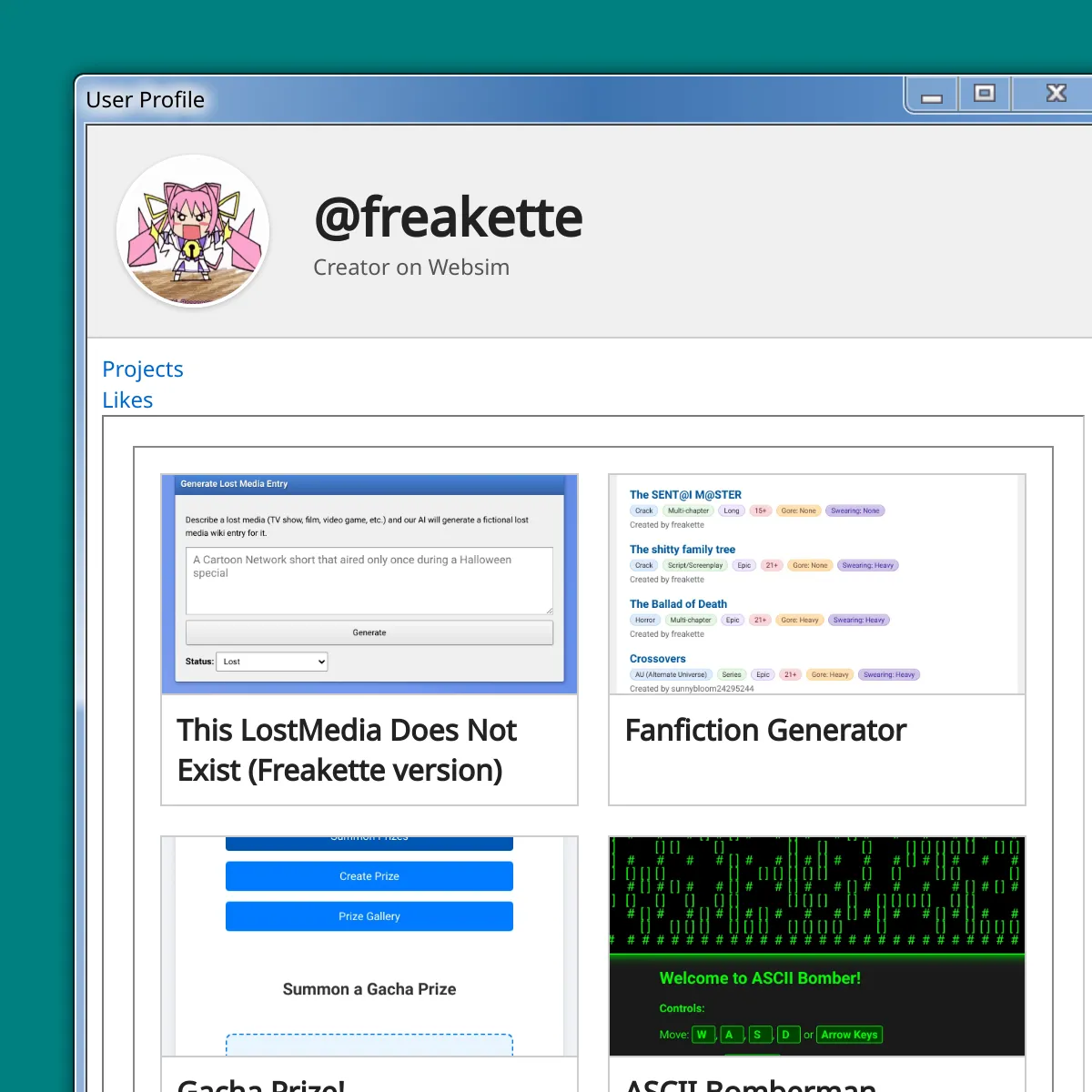Minimize the User Profile window

tap(931, 95)
